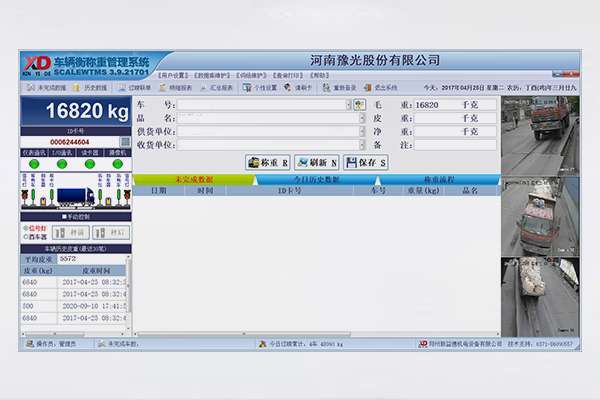Open the 汇总报表 toolbar icon
Image resolution: width=600 pixels, height=400 pixels.
pos(204,88)
